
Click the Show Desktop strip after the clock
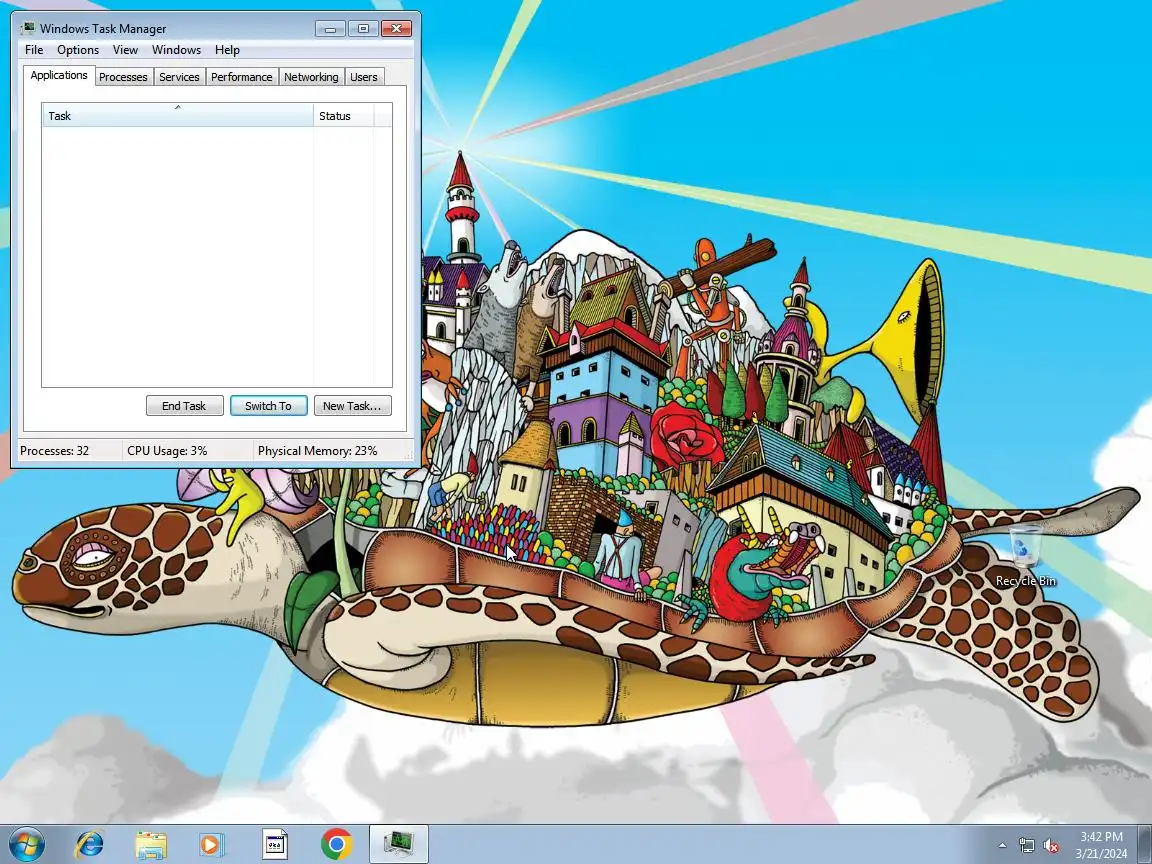(1145, 845)
